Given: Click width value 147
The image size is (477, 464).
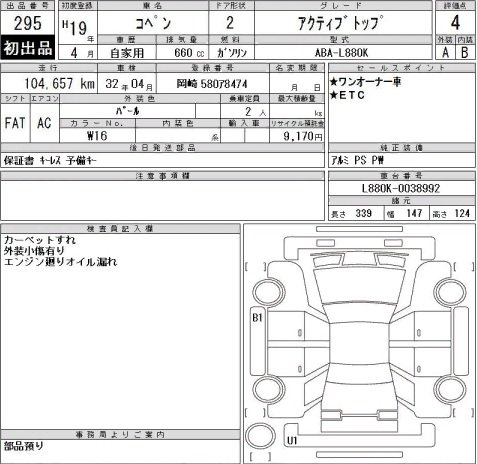Looking at the screenshot, I should pos(414,213).
